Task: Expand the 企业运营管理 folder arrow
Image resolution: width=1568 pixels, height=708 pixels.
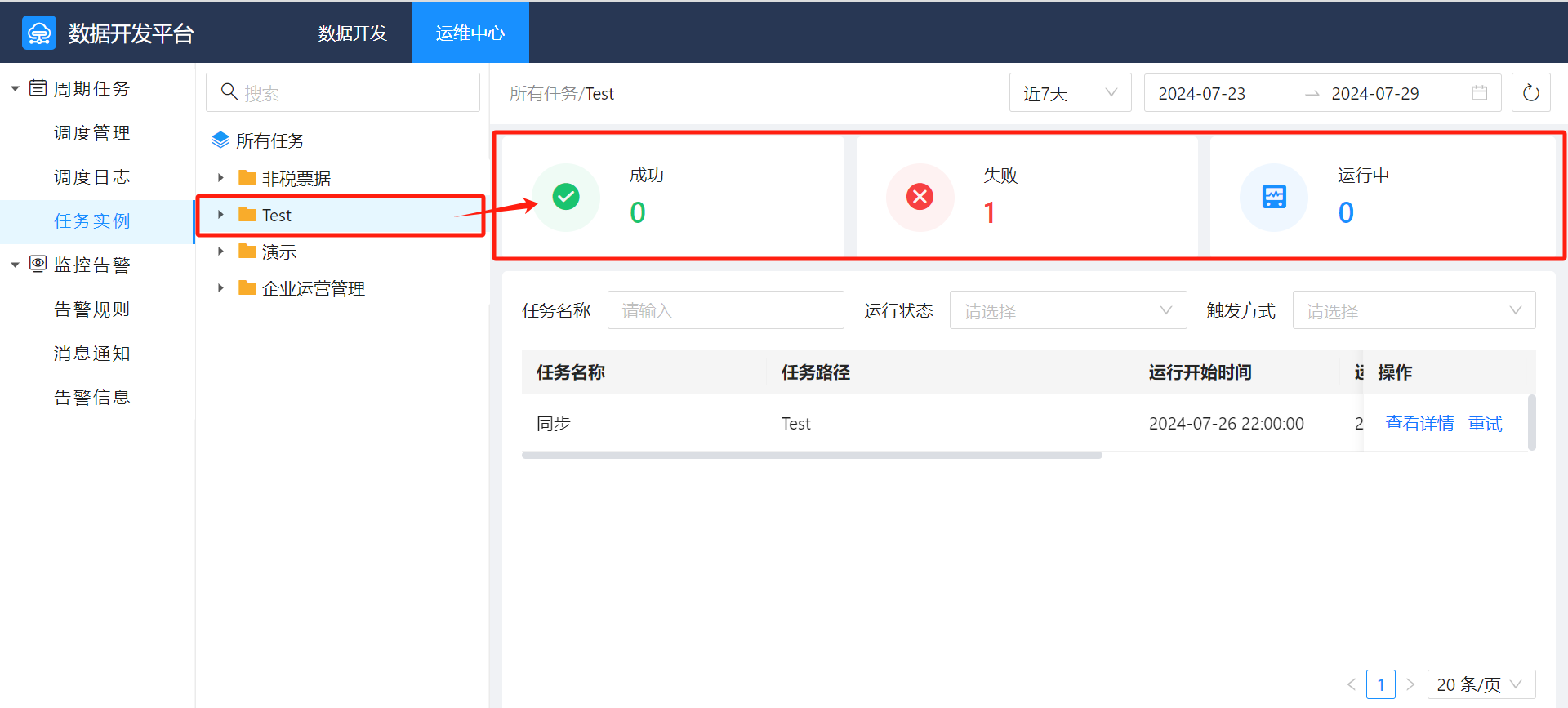Action: pyautogui.click(x=220, y=288)
